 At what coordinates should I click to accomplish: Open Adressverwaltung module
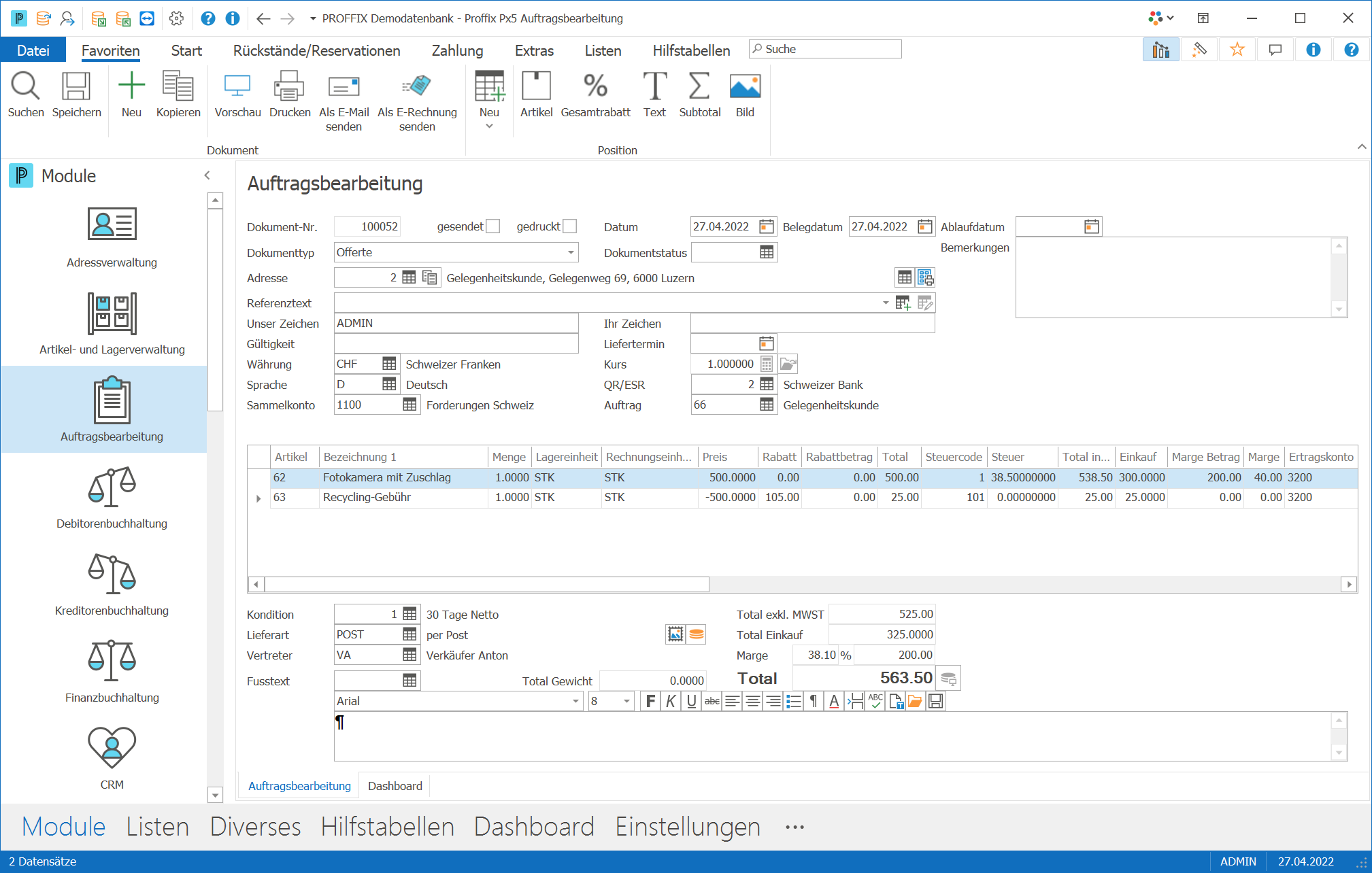[x=112, y=237]
